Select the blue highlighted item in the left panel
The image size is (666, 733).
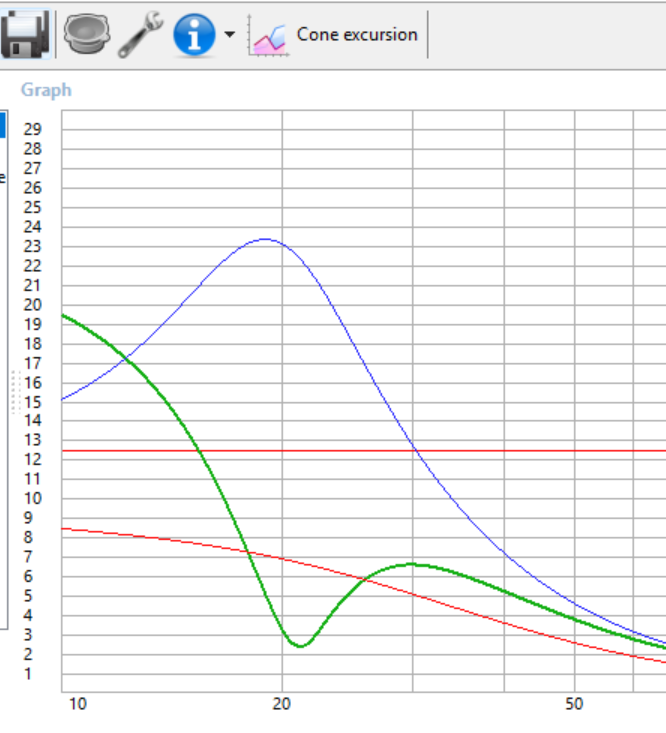coord(2,125)
